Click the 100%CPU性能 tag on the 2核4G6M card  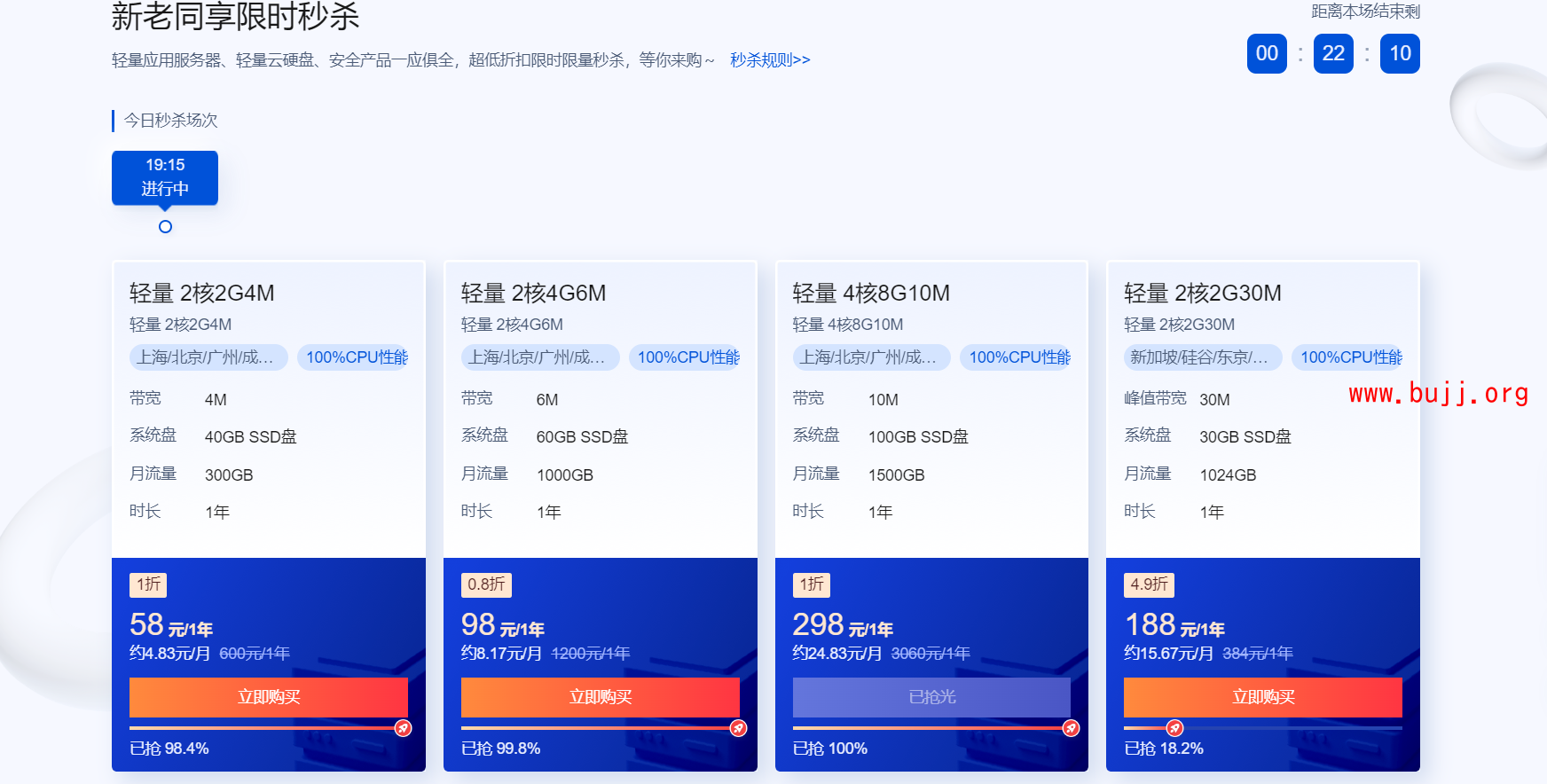pyautogui.click(x=685, y=357)
